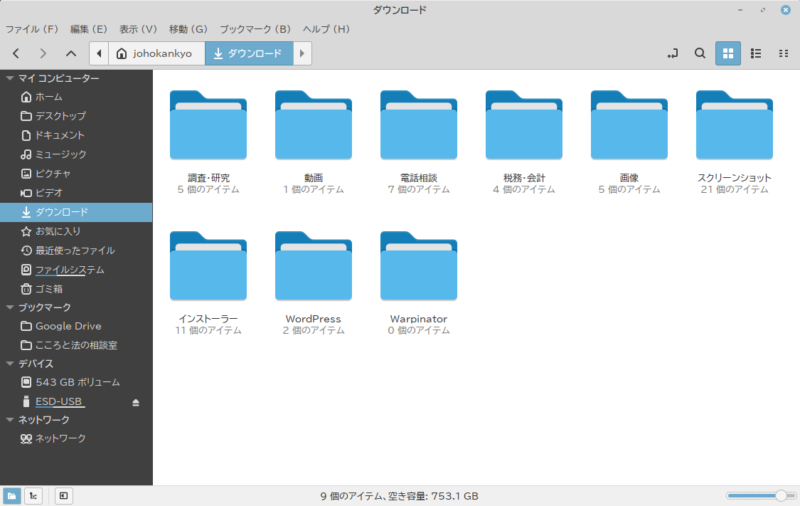Eject the ESD-USB device
The height and width of the screenshot is (506, 800).
(136, 402)
